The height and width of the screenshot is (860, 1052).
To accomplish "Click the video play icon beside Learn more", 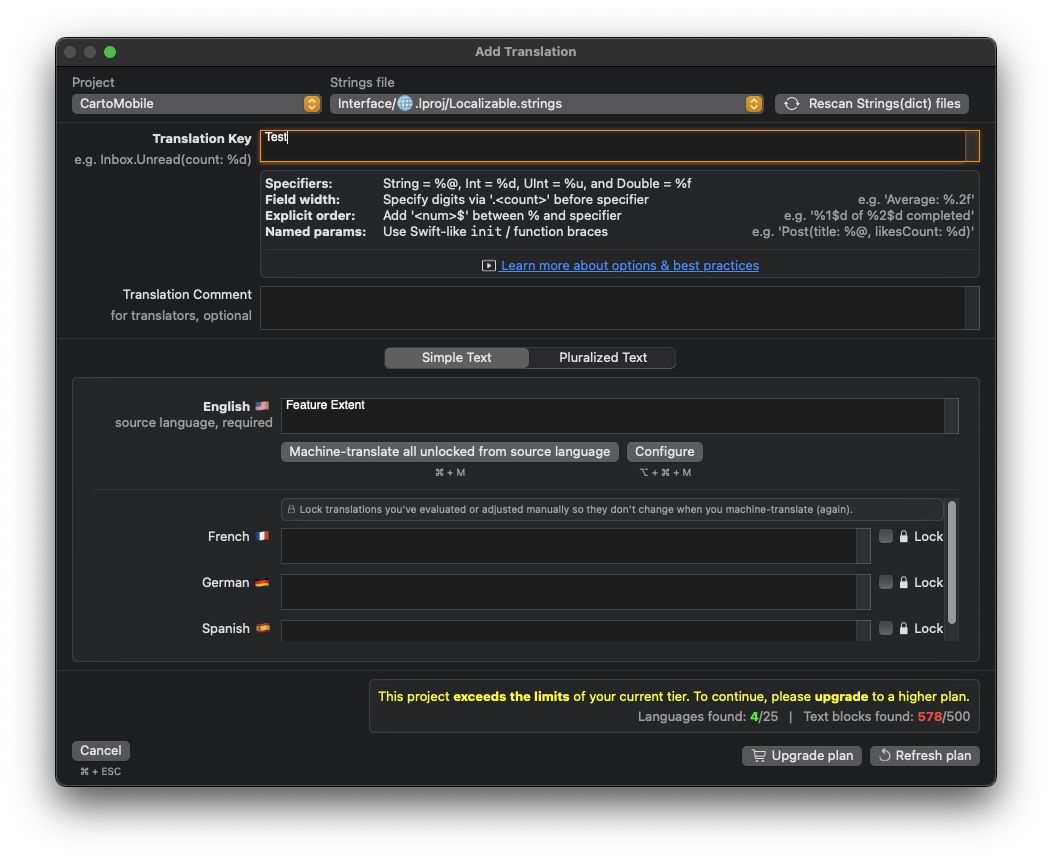I will (x=488, y=266).
